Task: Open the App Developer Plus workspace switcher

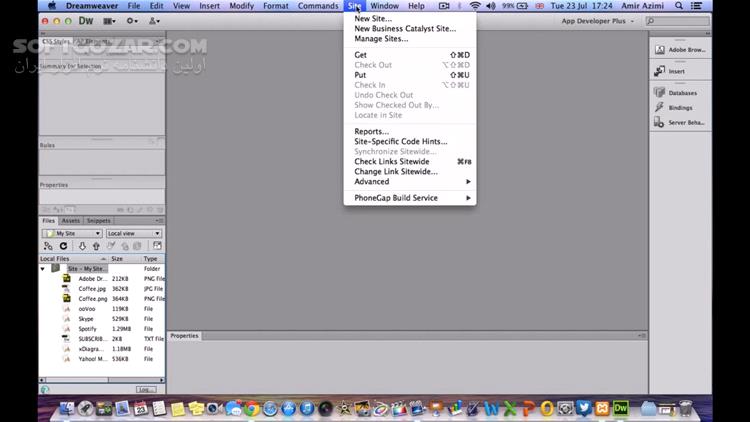Action: click(598, 21)
